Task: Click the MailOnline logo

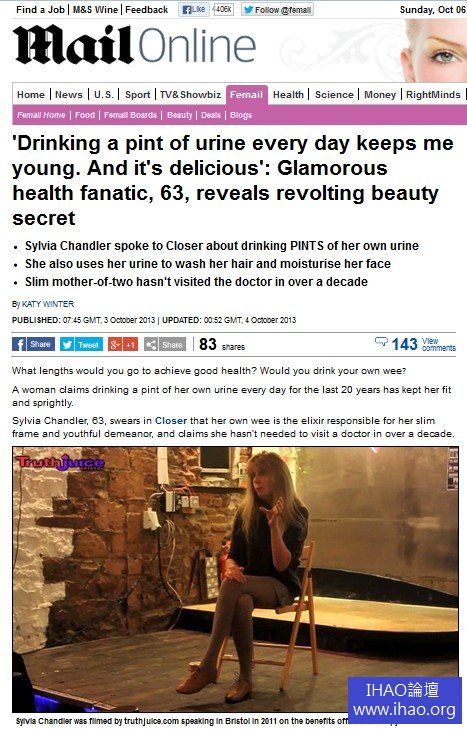Action: (134, 46)
